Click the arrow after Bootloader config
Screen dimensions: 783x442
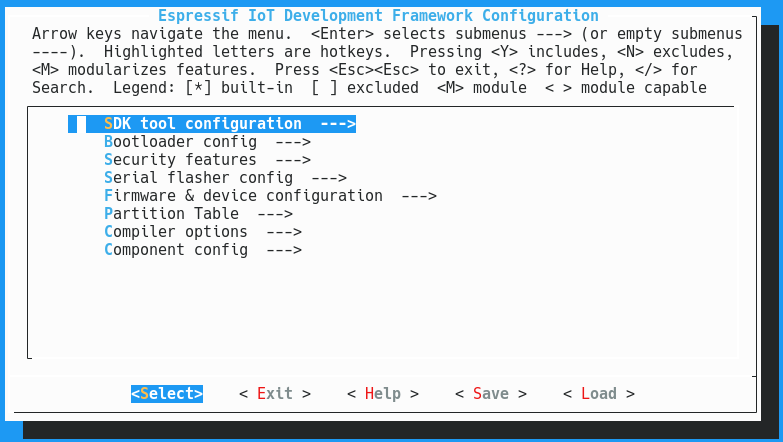click(x=293, y=142)
